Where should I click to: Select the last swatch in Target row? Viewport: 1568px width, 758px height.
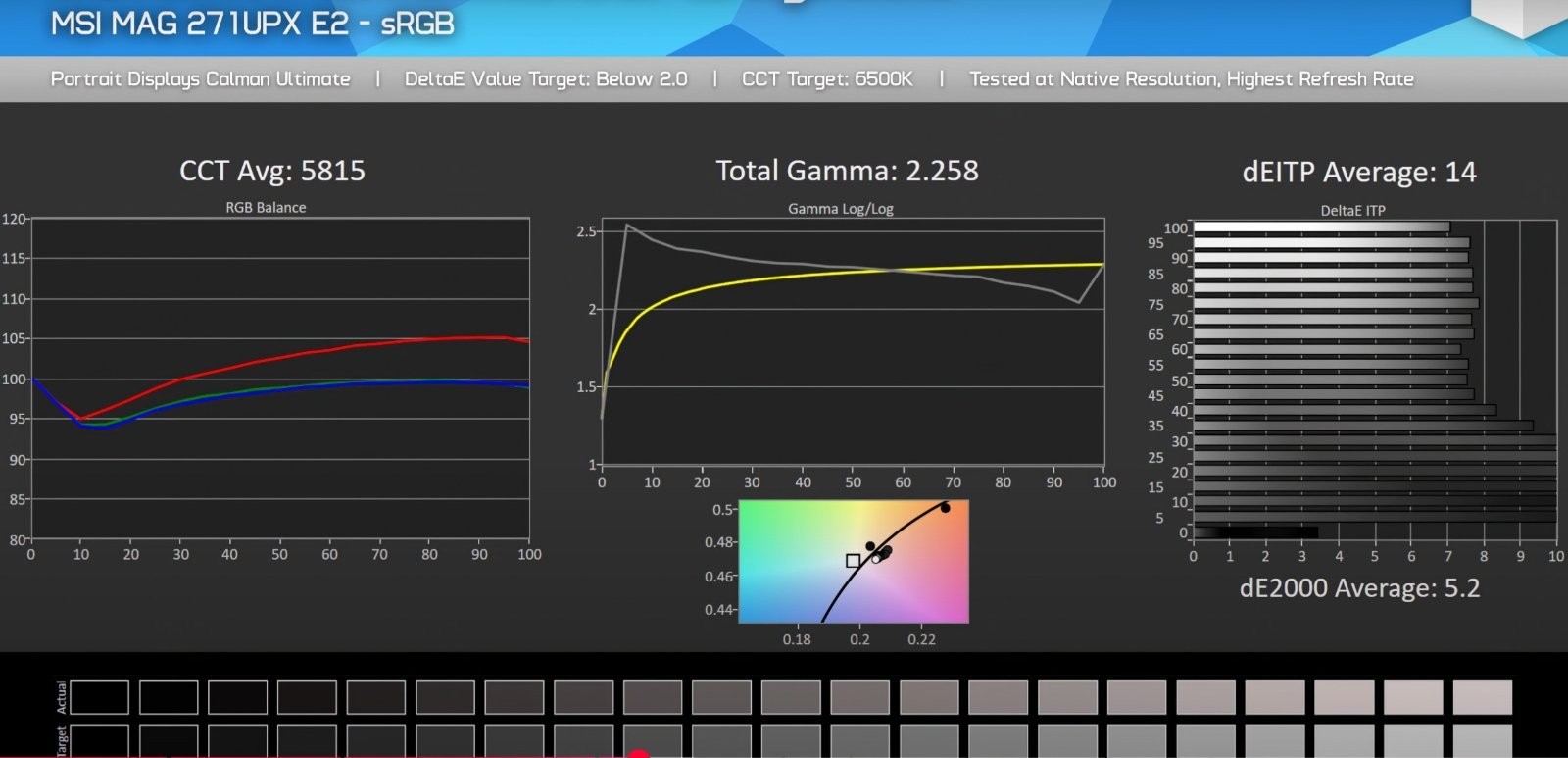point(1483,740)
